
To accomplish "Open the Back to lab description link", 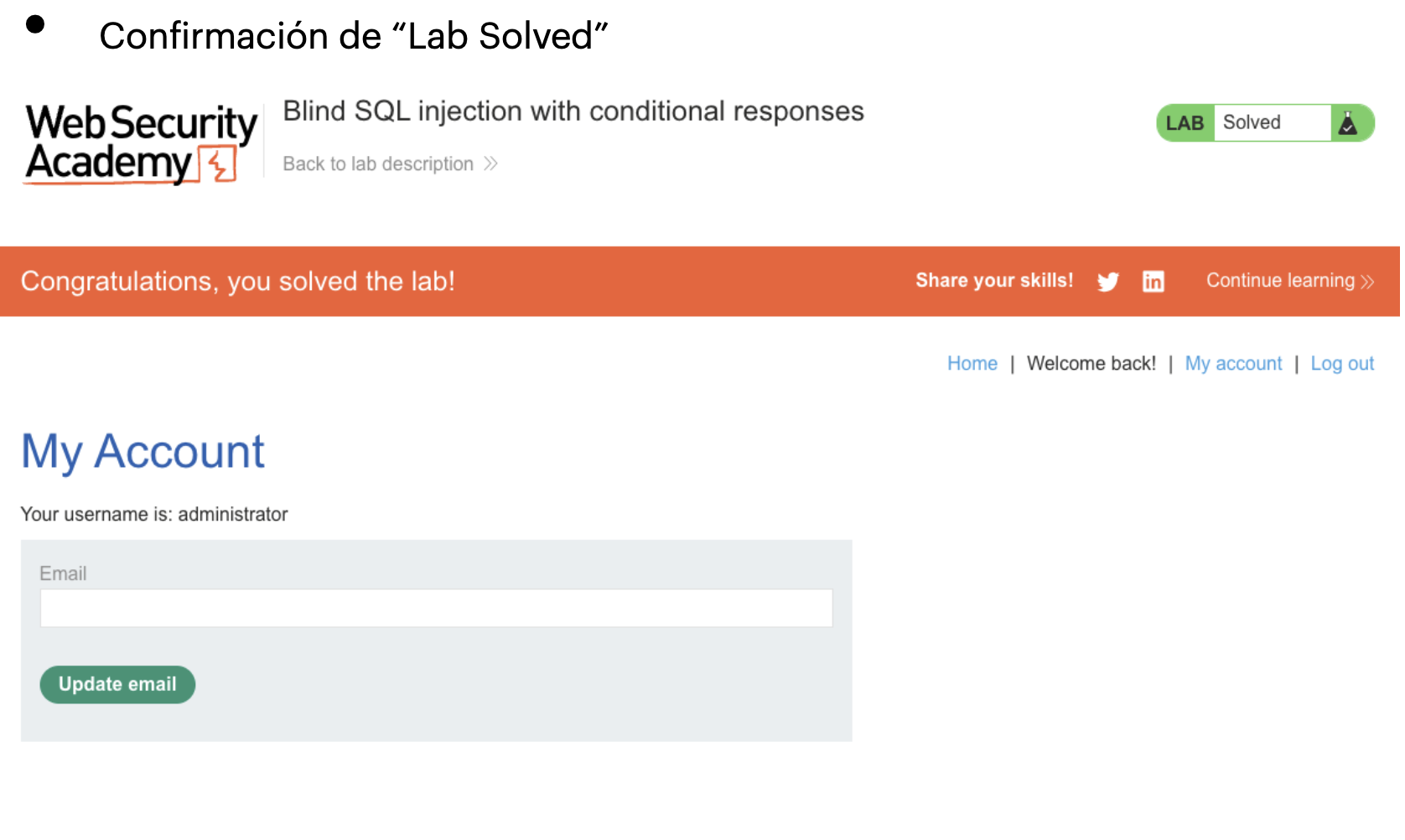I will tap(378, 163).
